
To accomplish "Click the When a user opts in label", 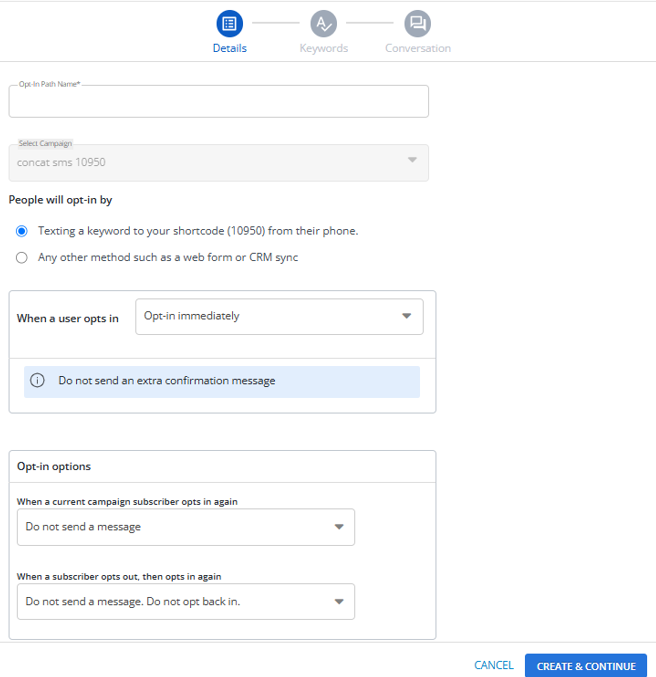I will pos(68,319).
